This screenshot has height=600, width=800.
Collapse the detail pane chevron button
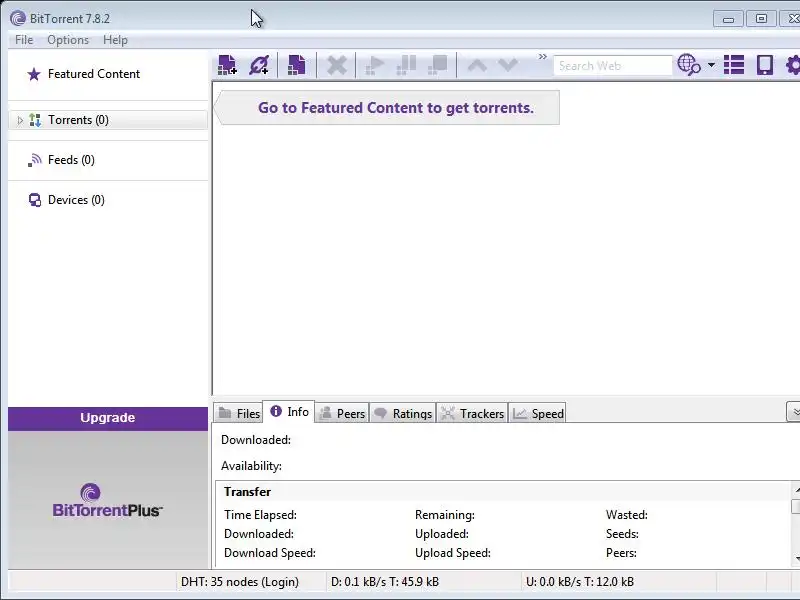(x=794, y=412)
